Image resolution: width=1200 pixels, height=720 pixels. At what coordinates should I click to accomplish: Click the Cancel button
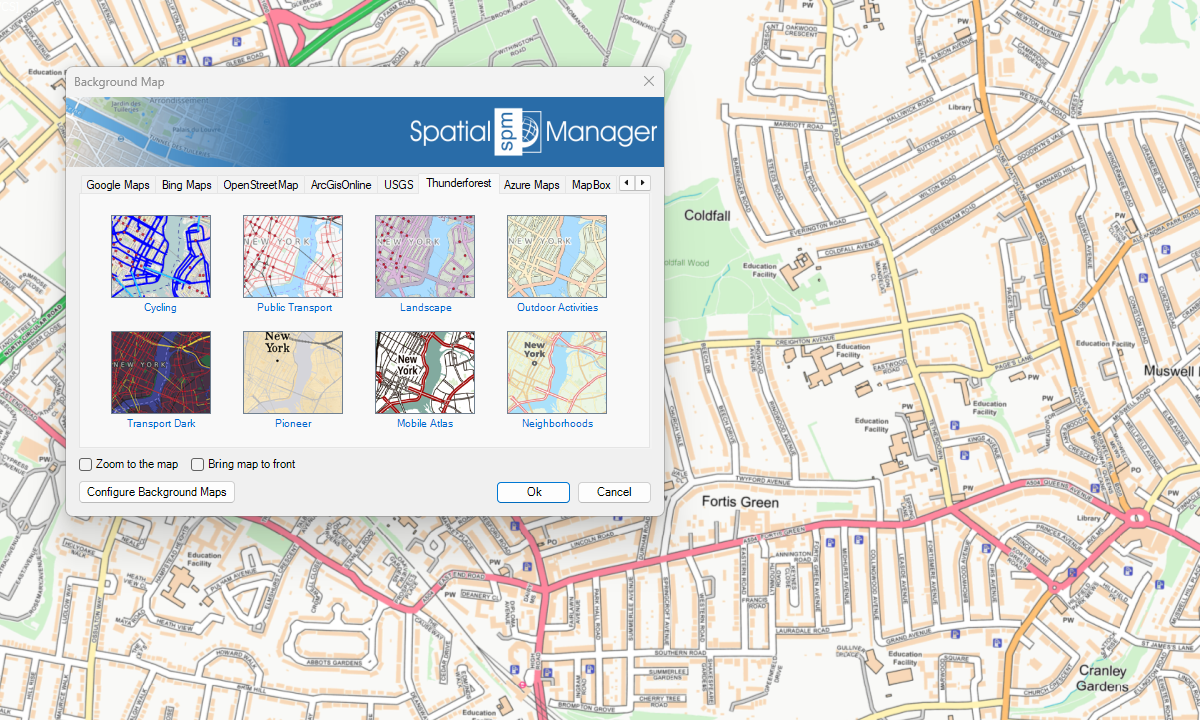tap(614, 492)
